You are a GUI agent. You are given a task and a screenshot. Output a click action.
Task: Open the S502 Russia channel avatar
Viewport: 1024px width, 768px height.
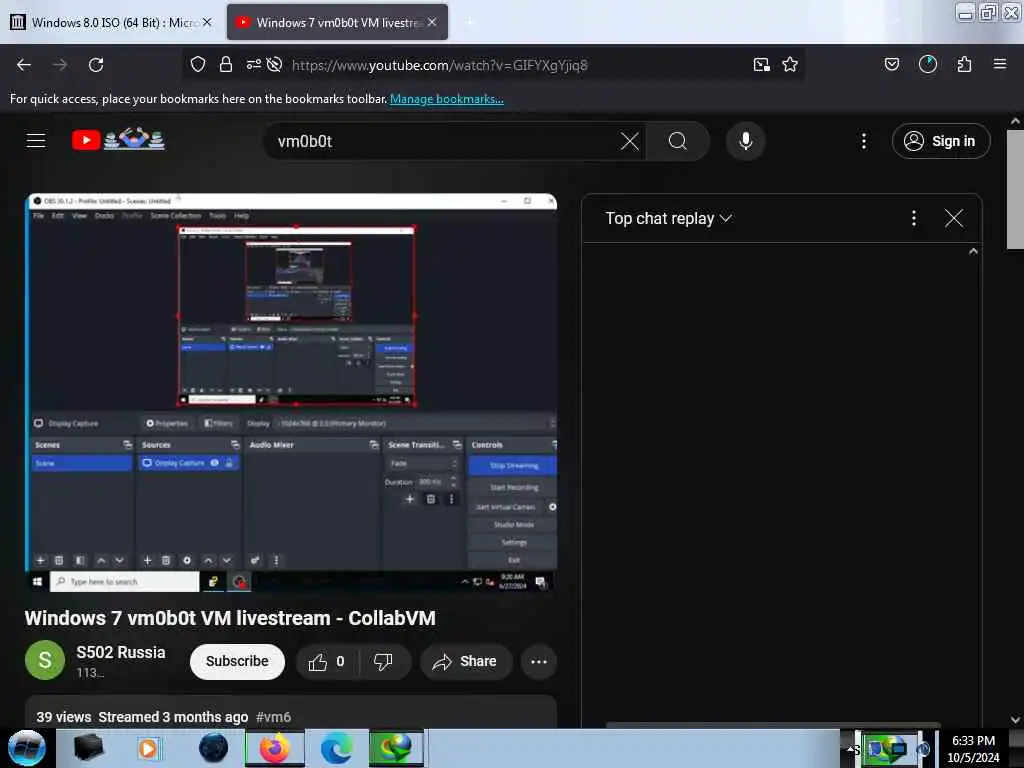tap(45, 660)
